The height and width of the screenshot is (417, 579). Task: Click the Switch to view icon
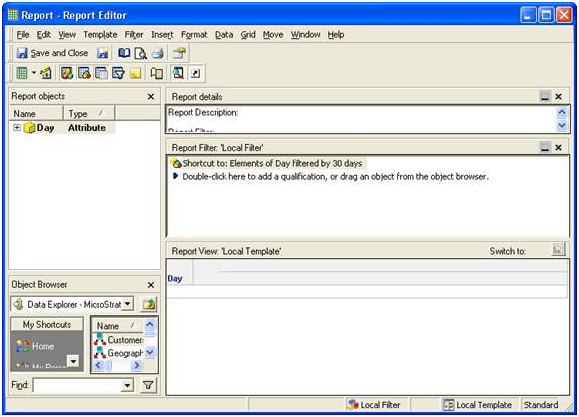tap(558, 249)
